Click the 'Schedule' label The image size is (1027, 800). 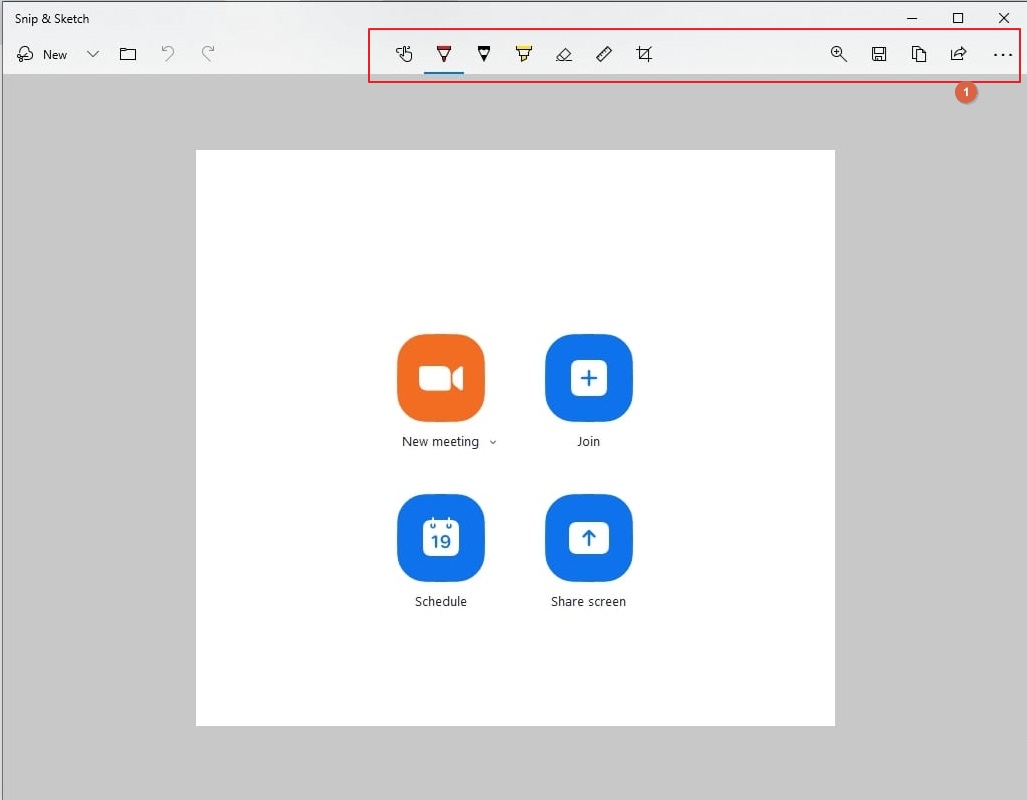coord(441,601)
